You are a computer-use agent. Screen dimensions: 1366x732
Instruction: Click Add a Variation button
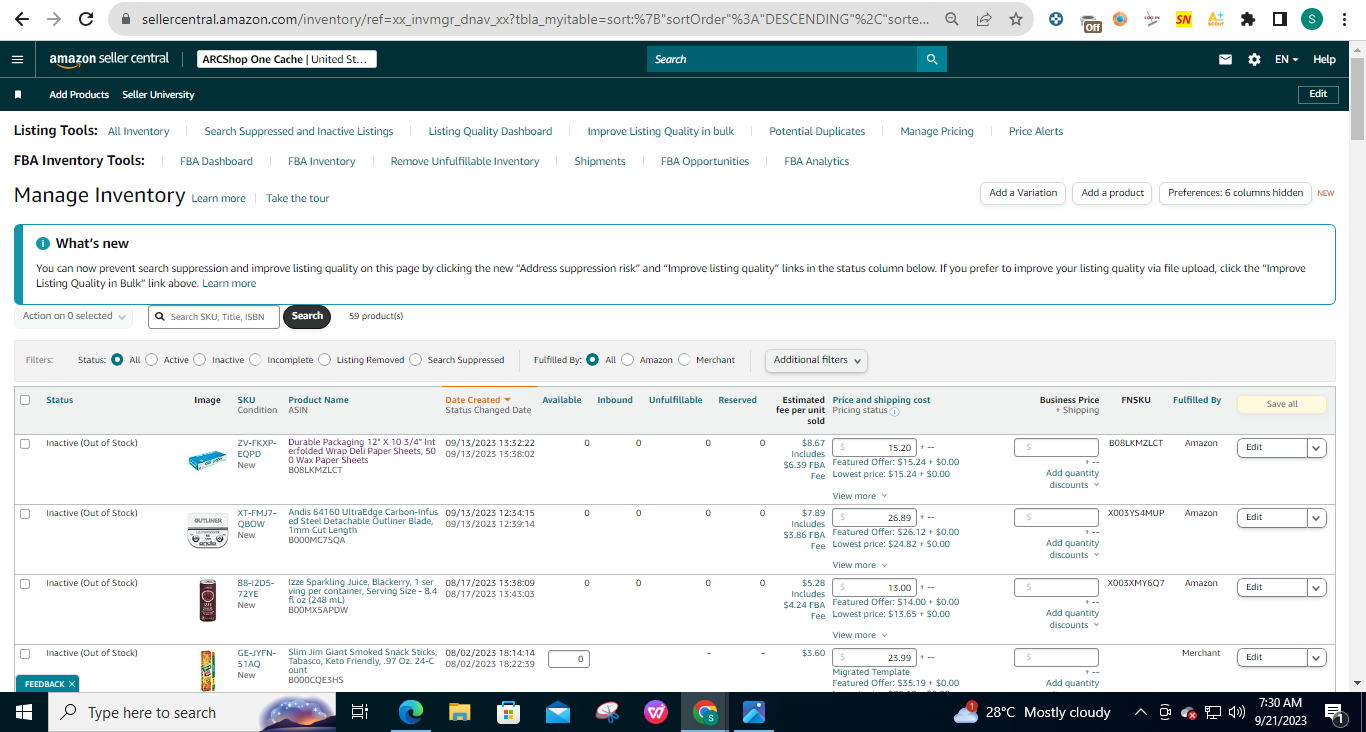click(1023, 193)
